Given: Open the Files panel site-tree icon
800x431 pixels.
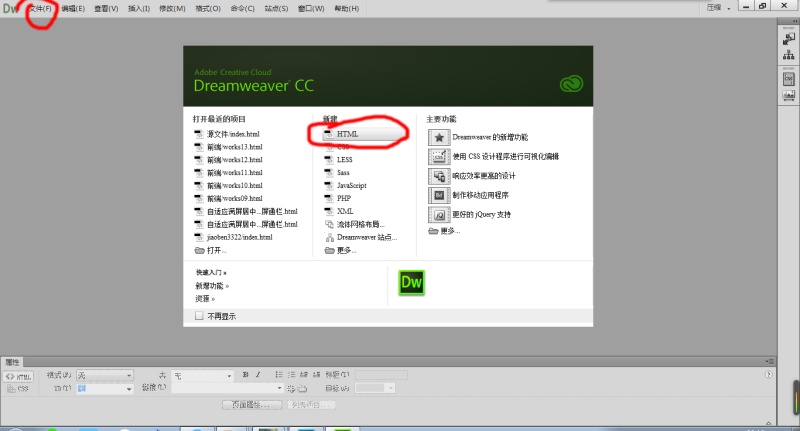Looking at the screenshot, I should (x=789, y=55).
